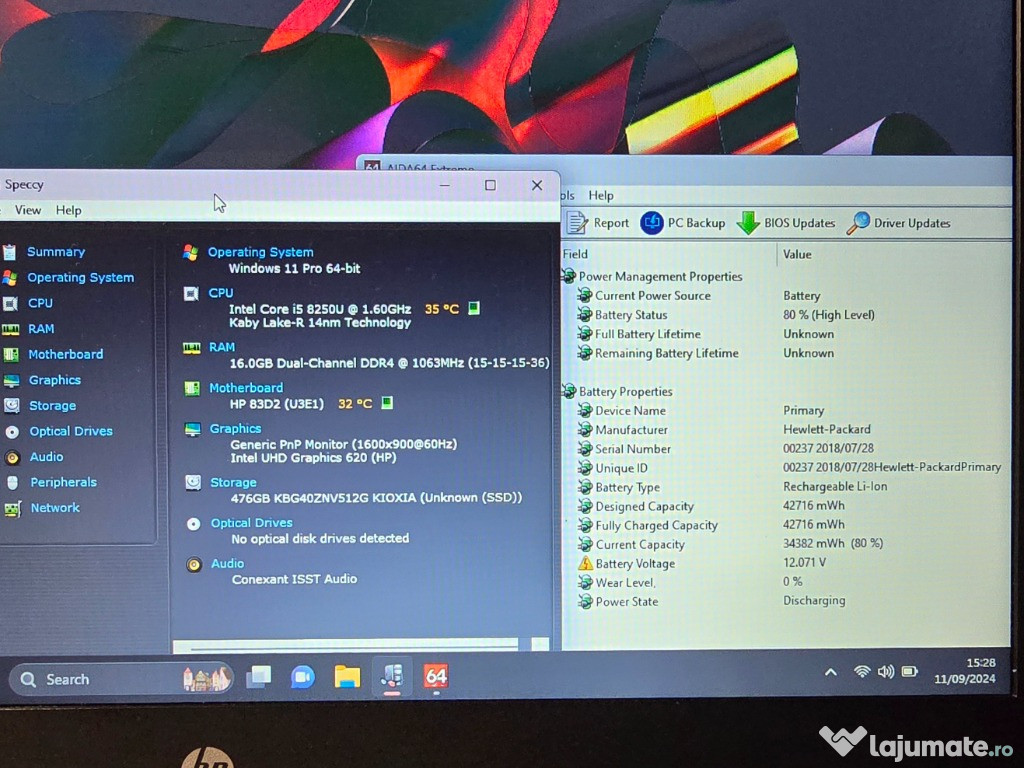The image size is (1024, 768).
Task: Click the AIDA64 Report toolbar button
Action: pyautogui.click(x=598, y=223)
